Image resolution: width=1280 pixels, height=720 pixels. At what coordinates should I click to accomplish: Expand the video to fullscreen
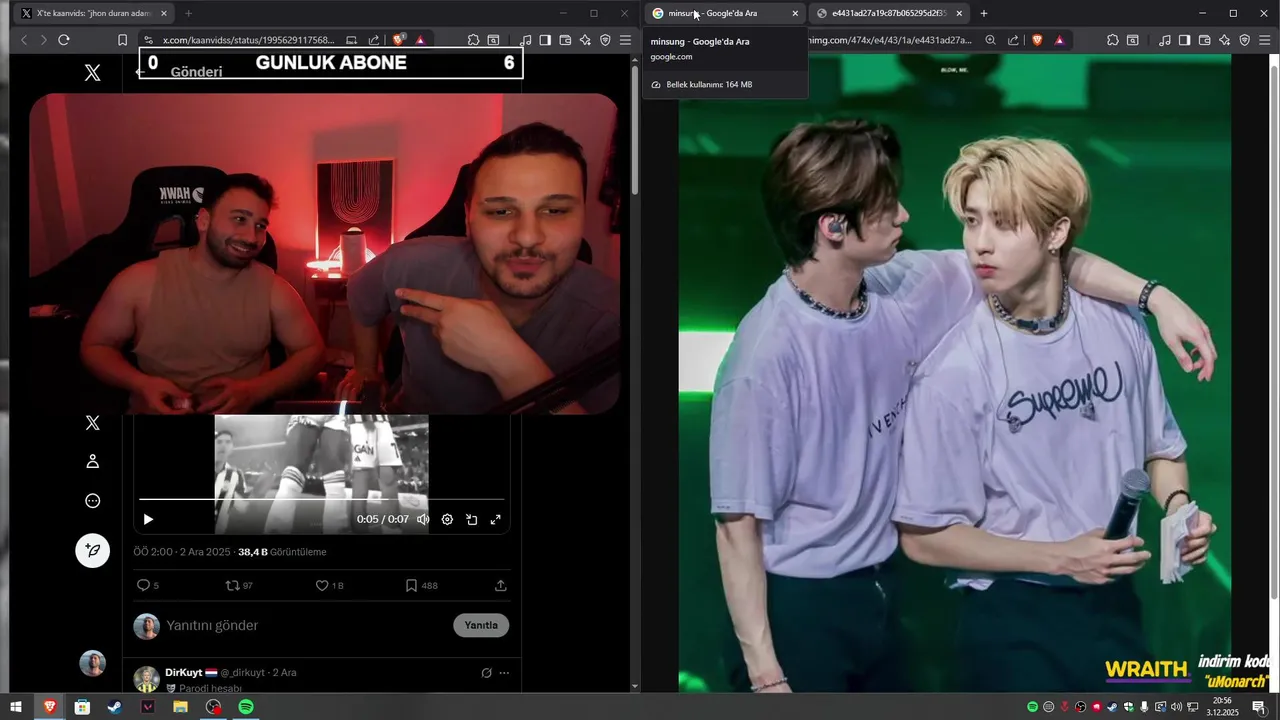(x=495, y=519)
